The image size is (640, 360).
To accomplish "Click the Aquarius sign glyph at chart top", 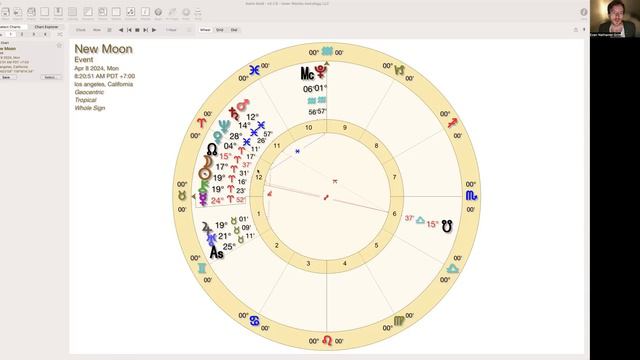I will click(x=327, y=51).
